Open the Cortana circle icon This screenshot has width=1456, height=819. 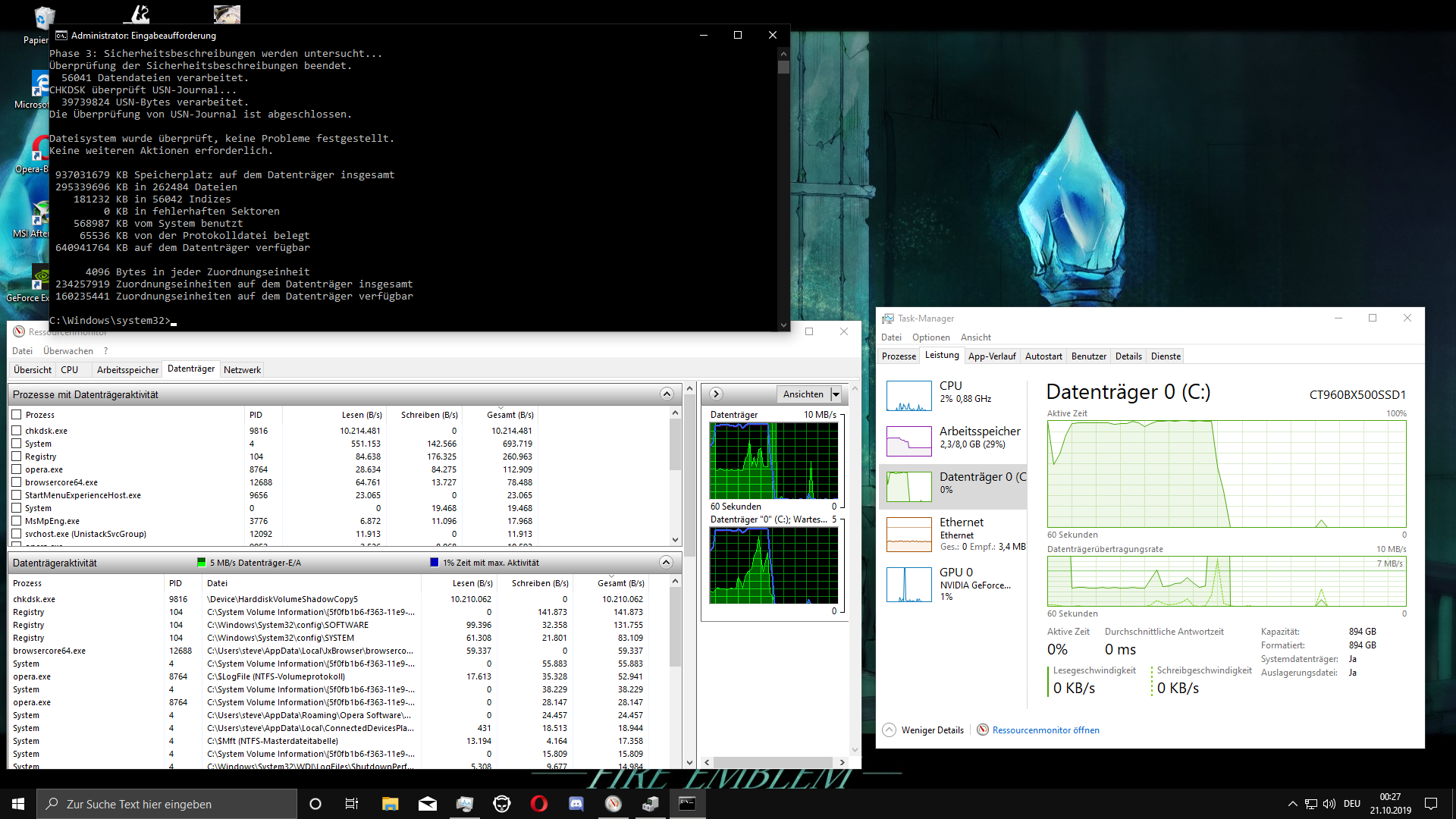tap(315, 804)
